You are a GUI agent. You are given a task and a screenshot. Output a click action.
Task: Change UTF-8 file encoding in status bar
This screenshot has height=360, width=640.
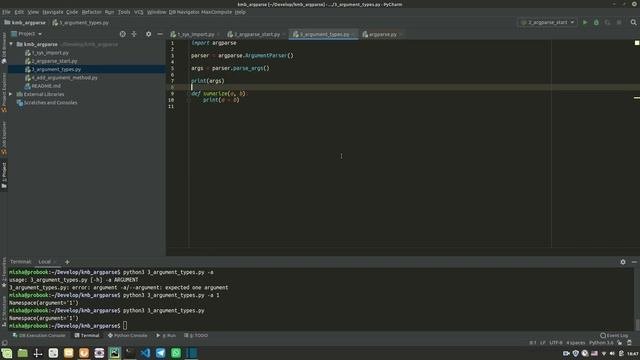tap(556, 343)
